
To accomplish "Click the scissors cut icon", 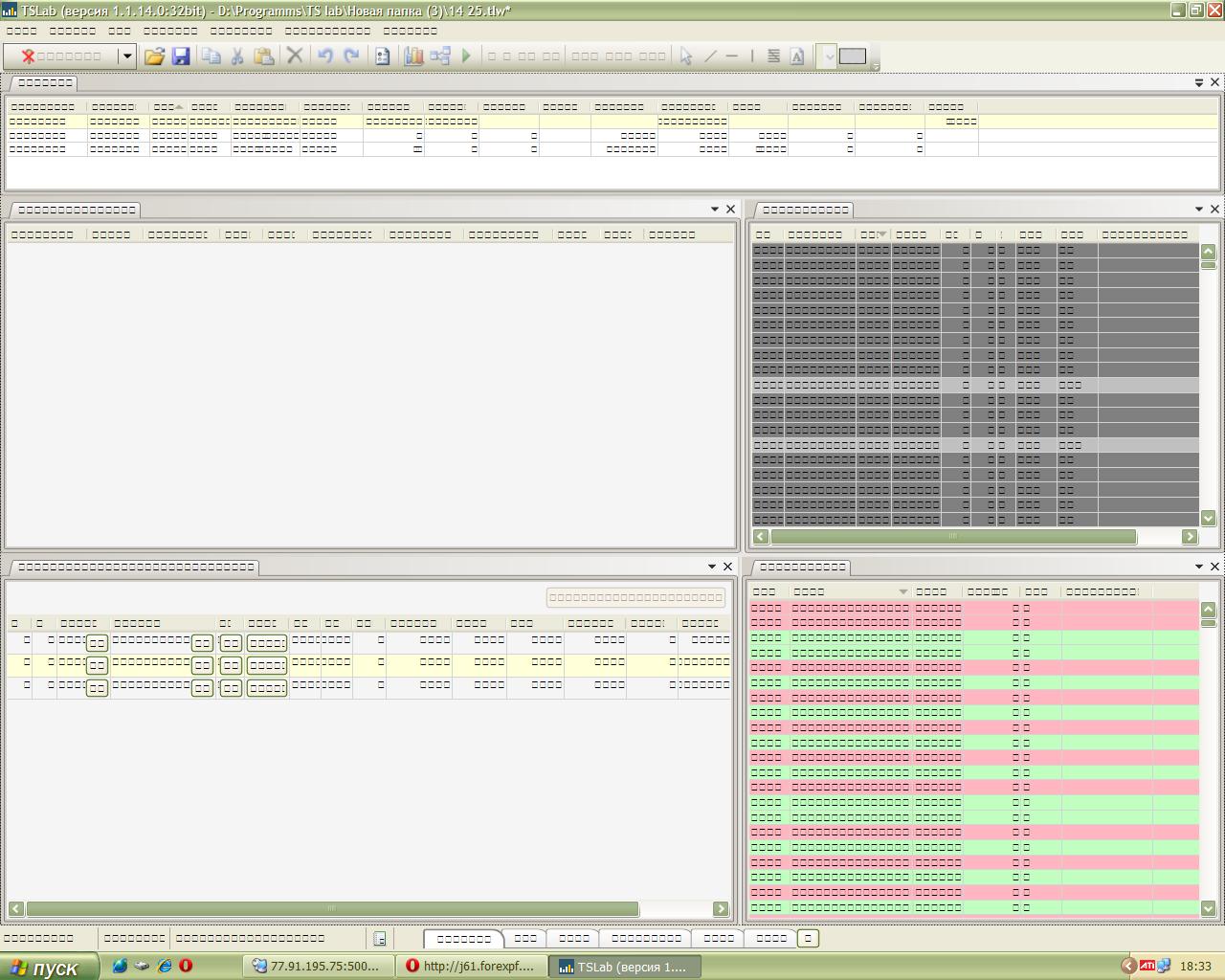I will point(237,56).
